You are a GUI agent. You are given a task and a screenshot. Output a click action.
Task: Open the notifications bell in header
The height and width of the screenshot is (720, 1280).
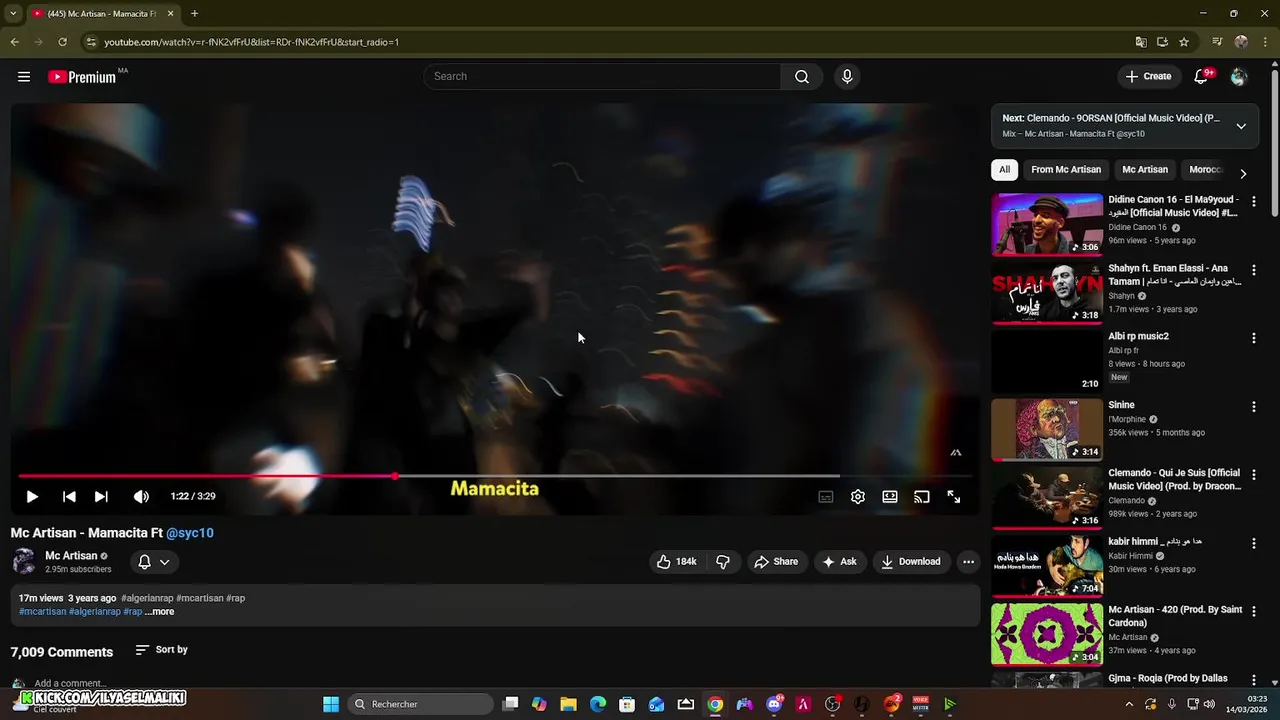click(1202, 77)
